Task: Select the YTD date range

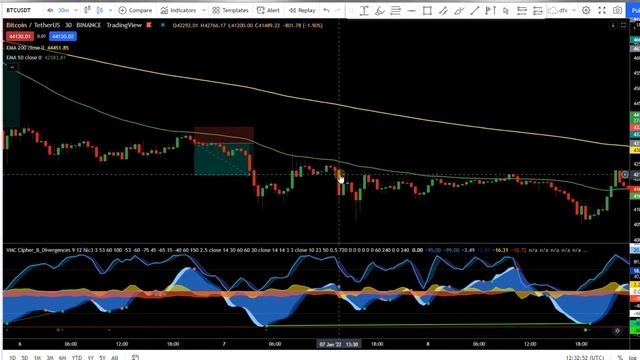Action: point(77,358)
